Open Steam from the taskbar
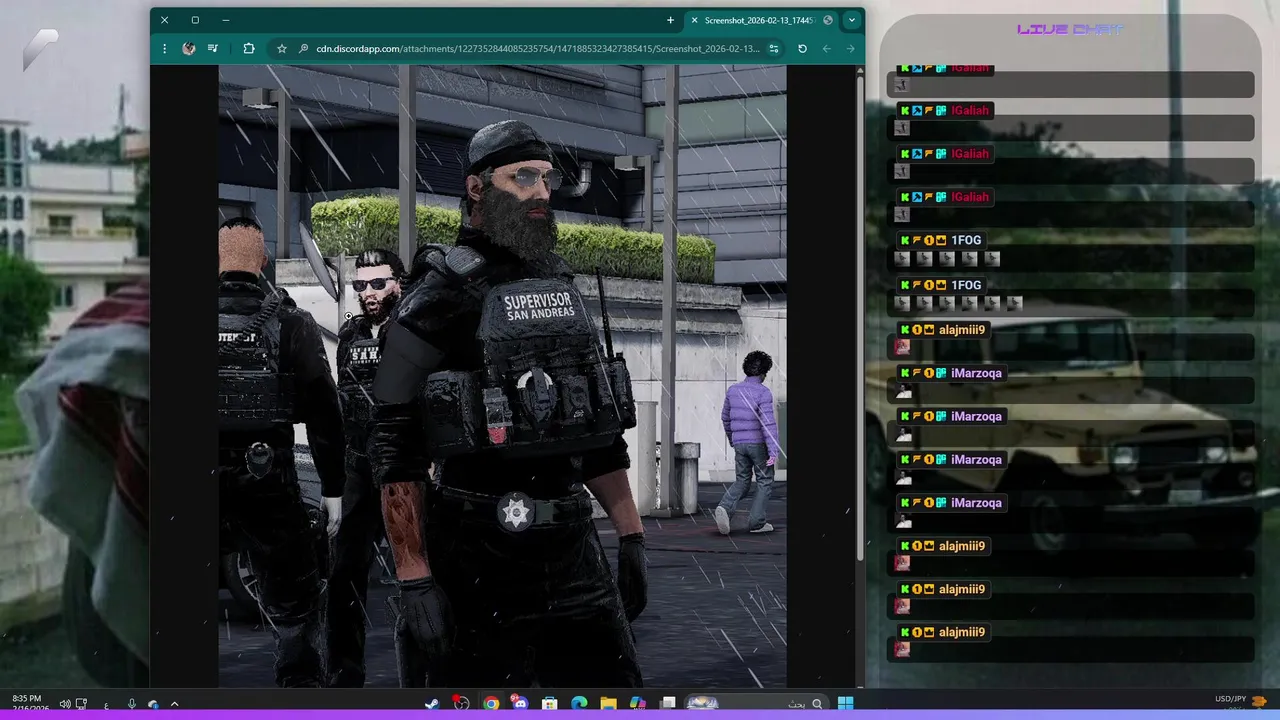Viewport: 1280px width, 720px height. 431,704
